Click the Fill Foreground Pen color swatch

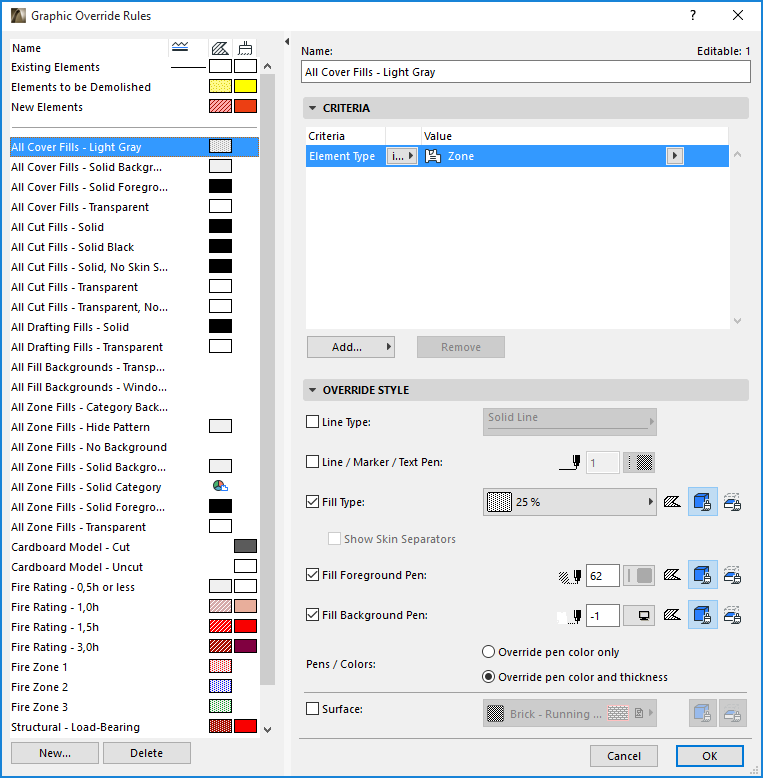point(639,576)
